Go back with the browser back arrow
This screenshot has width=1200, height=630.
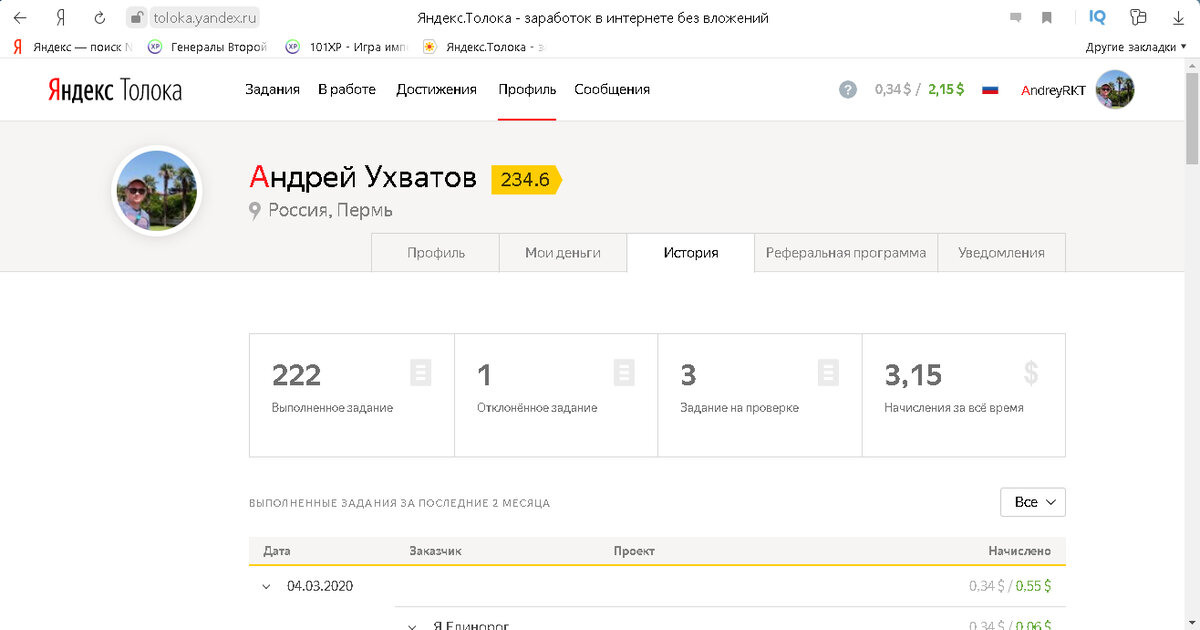coord(20,18)
